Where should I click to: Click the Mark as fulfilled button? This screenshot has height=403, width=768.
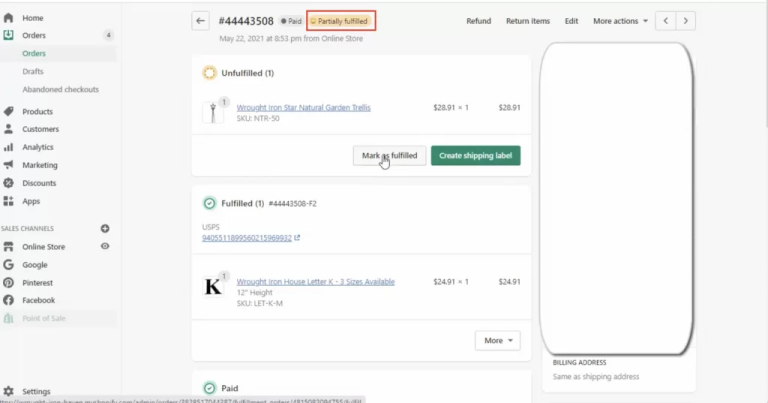389,155
